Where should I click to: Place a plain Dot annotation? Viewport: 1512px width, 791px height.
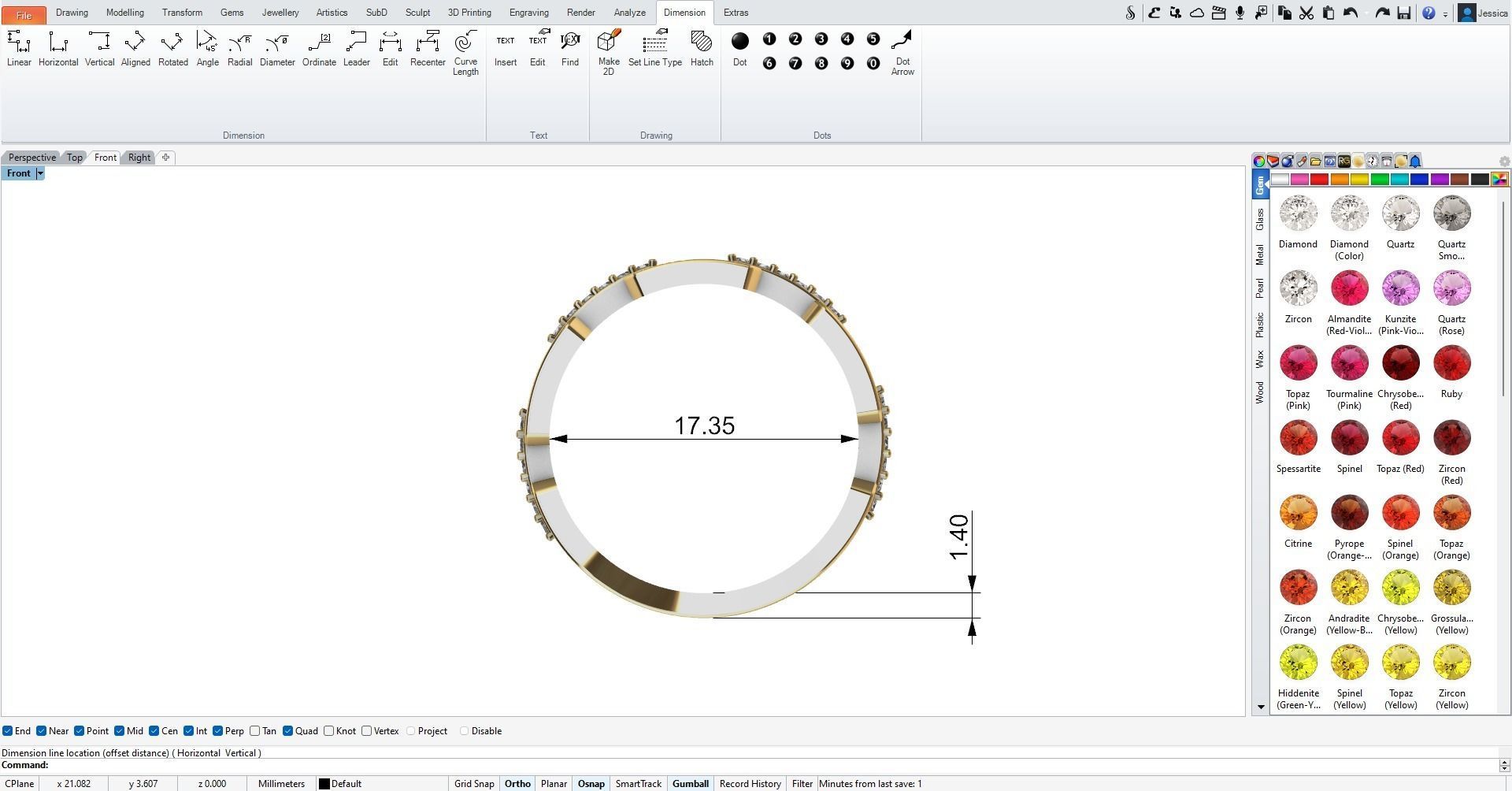click(739, 49)
